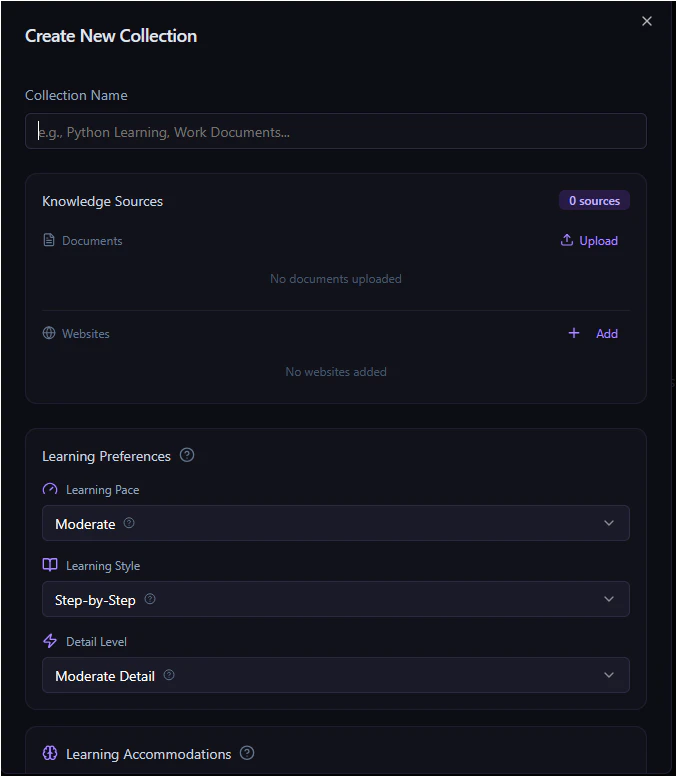Close the Create New Collection dialog
The height and width of the screenshot is (777, 677).
click(647, 21)
